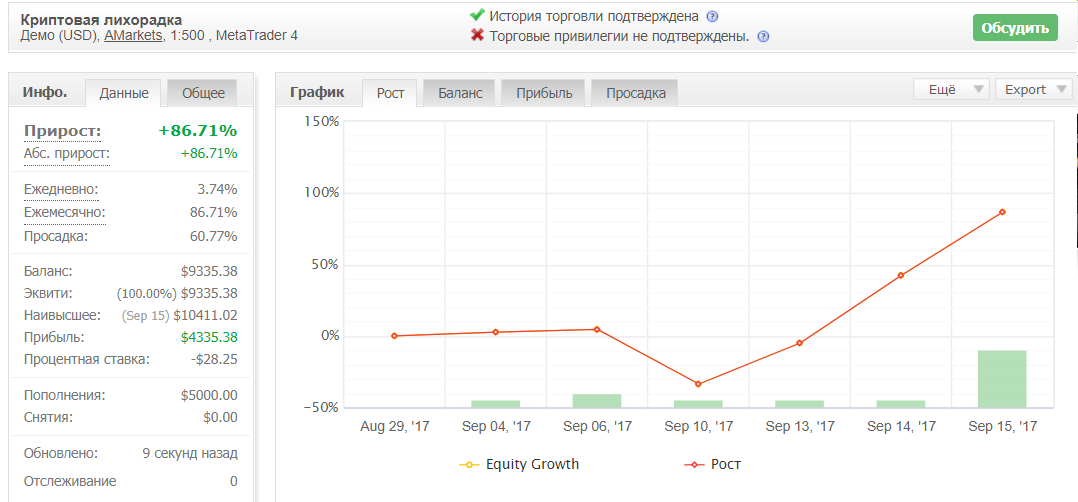Viewport: 1078px width, 502px height.
Task: Select the Просадка chart tab
Action: point(636,93)
